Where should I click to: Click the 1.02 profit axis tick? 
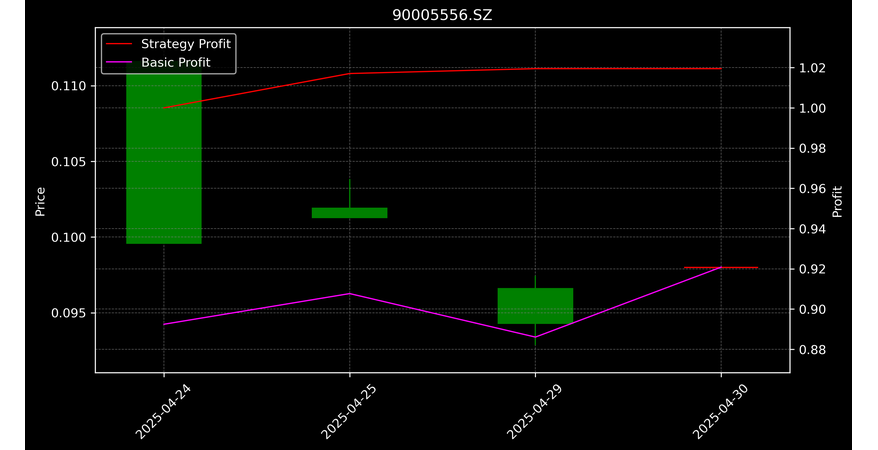[x=811, y=68]
